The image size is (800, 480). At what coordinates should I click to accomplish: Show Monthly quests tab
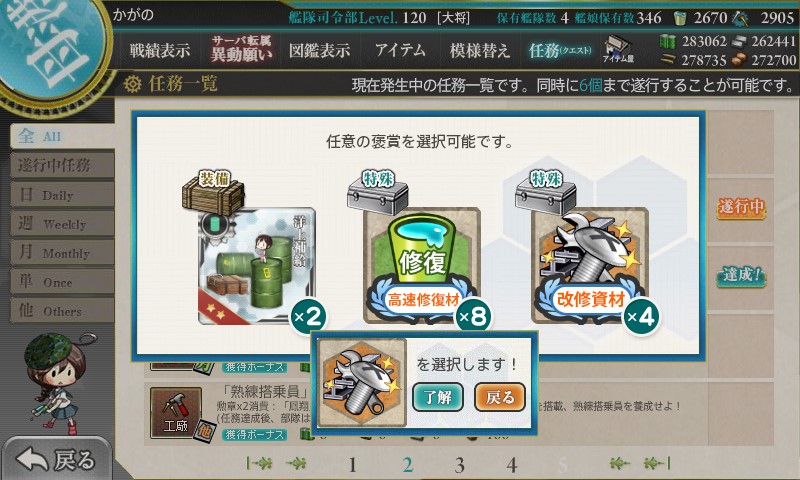pyautogui.click(x=62, y=253)
